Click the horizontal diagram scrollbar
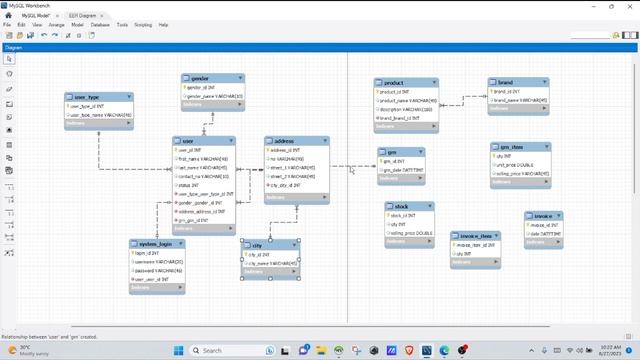640x360 pixels. (310, 326)
